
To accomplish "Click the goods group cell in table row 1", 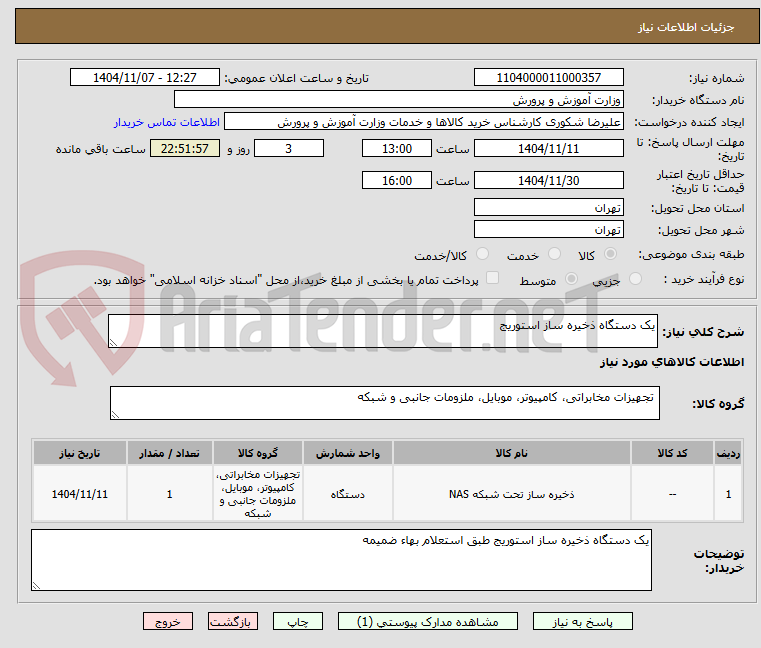I will point(258,494).
